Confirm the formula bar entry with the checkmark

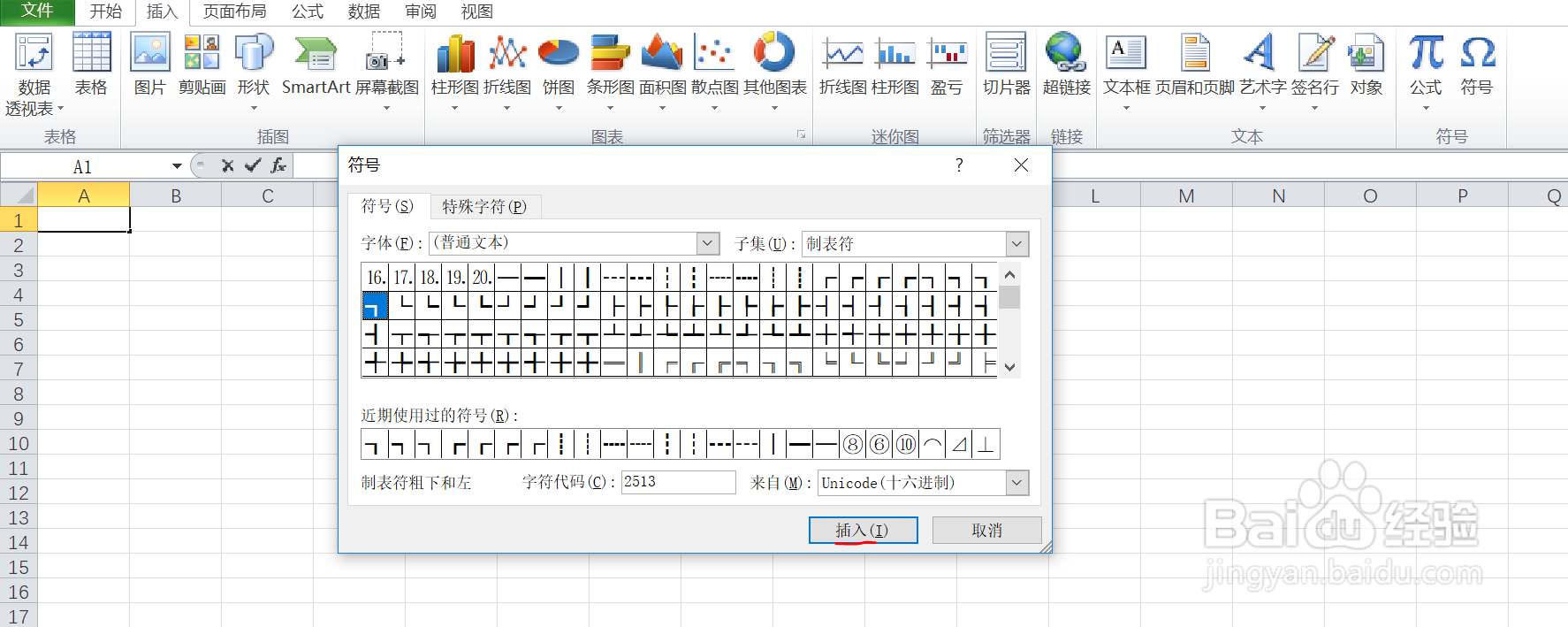(x=253, y=165)
